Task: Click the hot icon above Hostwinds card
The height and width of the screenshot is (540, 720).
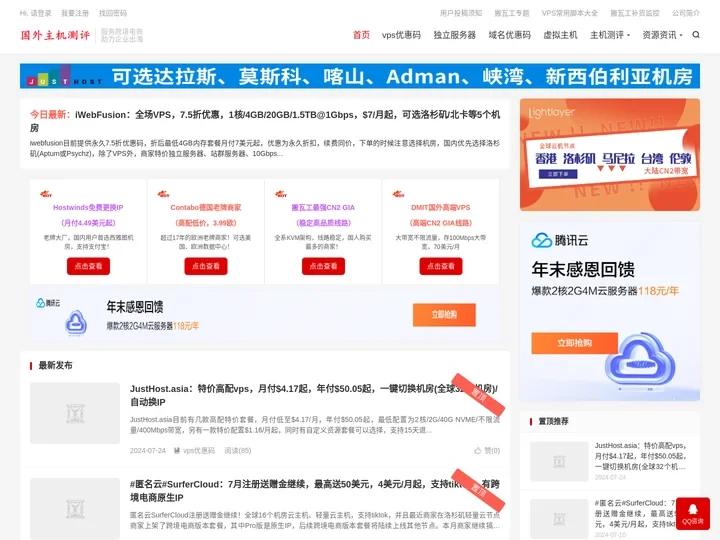Action: (46, 194)
